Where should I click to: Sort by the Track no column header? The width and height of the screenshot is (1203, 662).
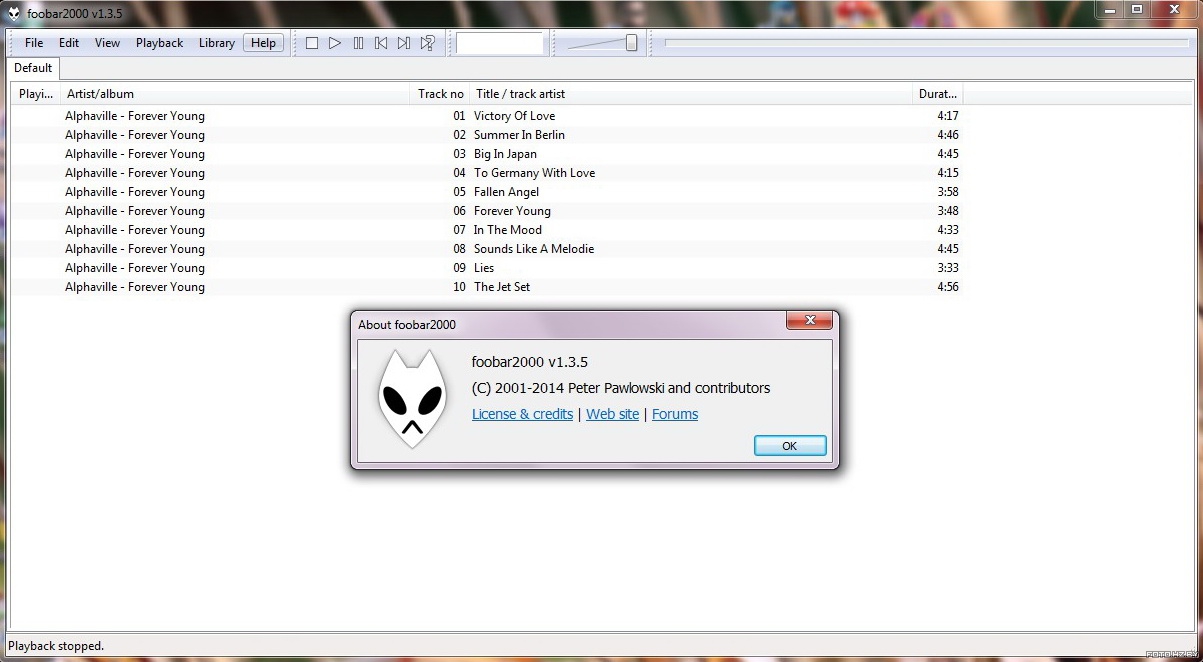pos(441,94)
